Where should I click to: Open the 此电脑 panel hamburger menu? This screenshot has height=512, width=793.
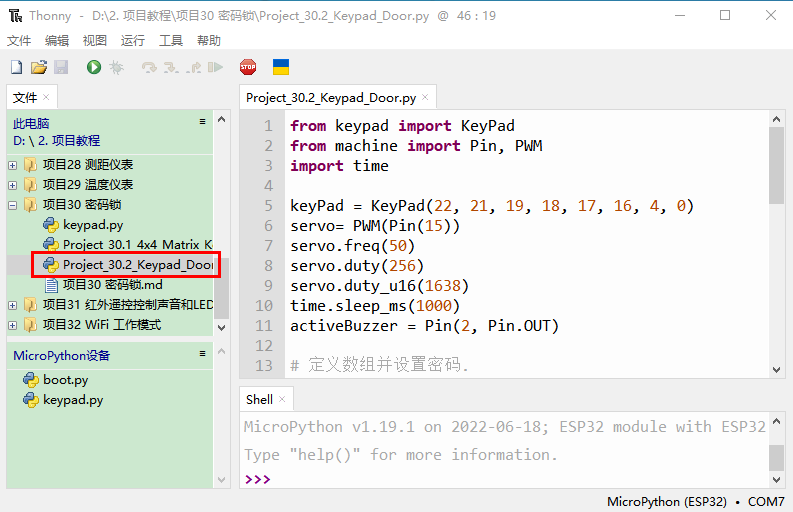202,122
